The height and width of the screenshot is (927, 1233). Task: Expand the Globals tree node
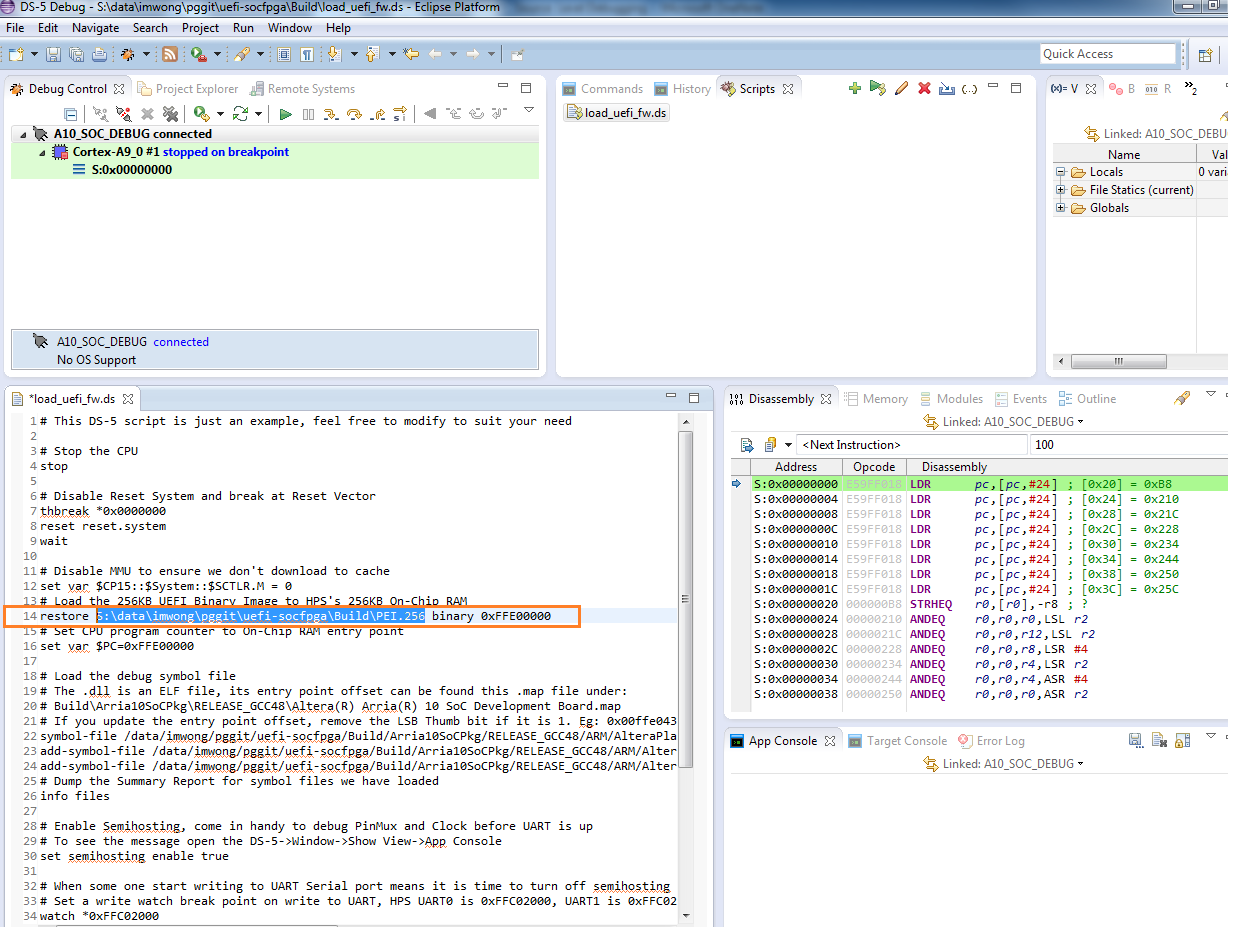click(x=1061, y=208)
